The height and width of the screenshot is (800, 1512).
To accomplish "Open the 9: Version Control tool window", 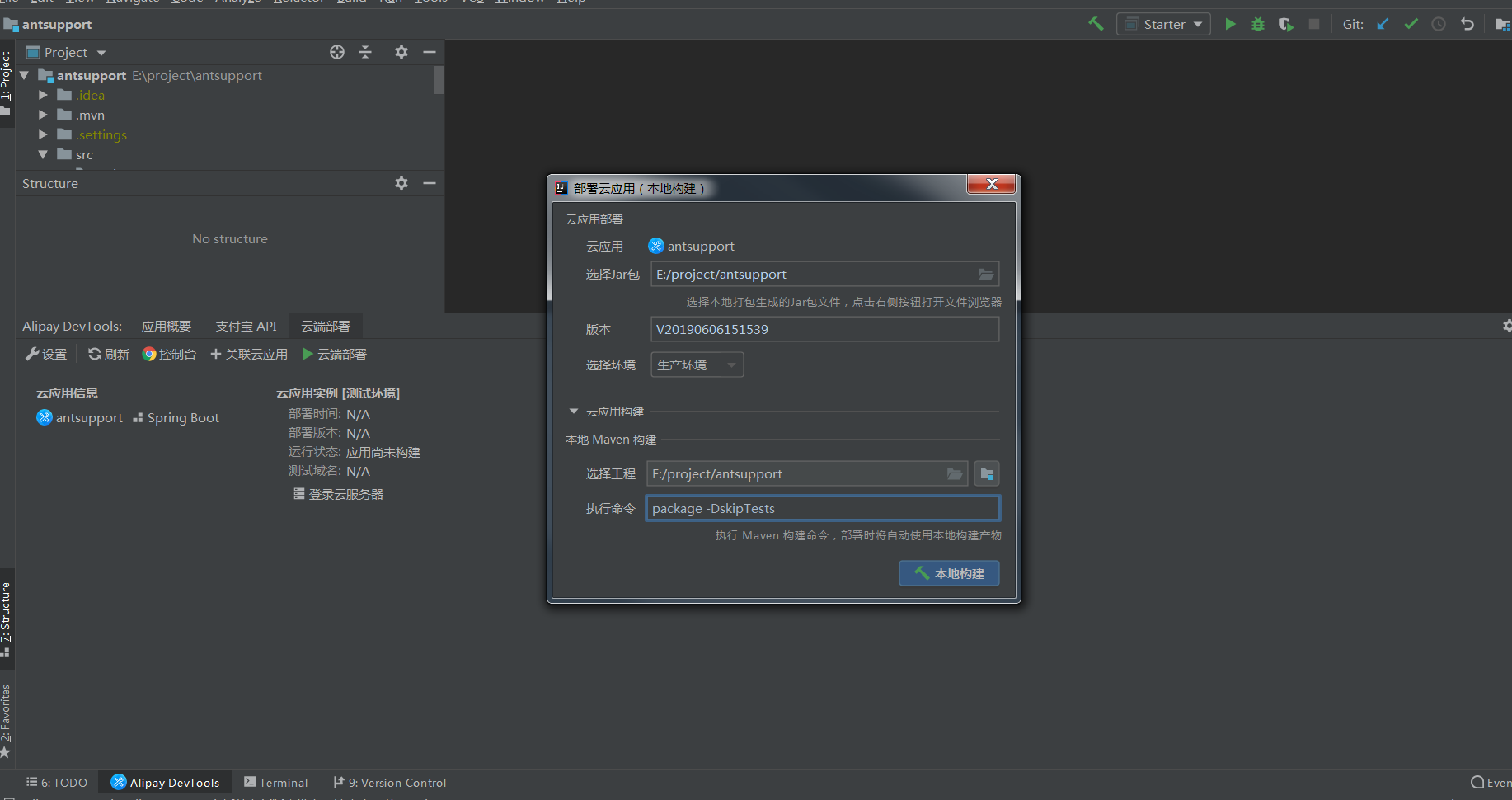I will [x=390, y=783].
